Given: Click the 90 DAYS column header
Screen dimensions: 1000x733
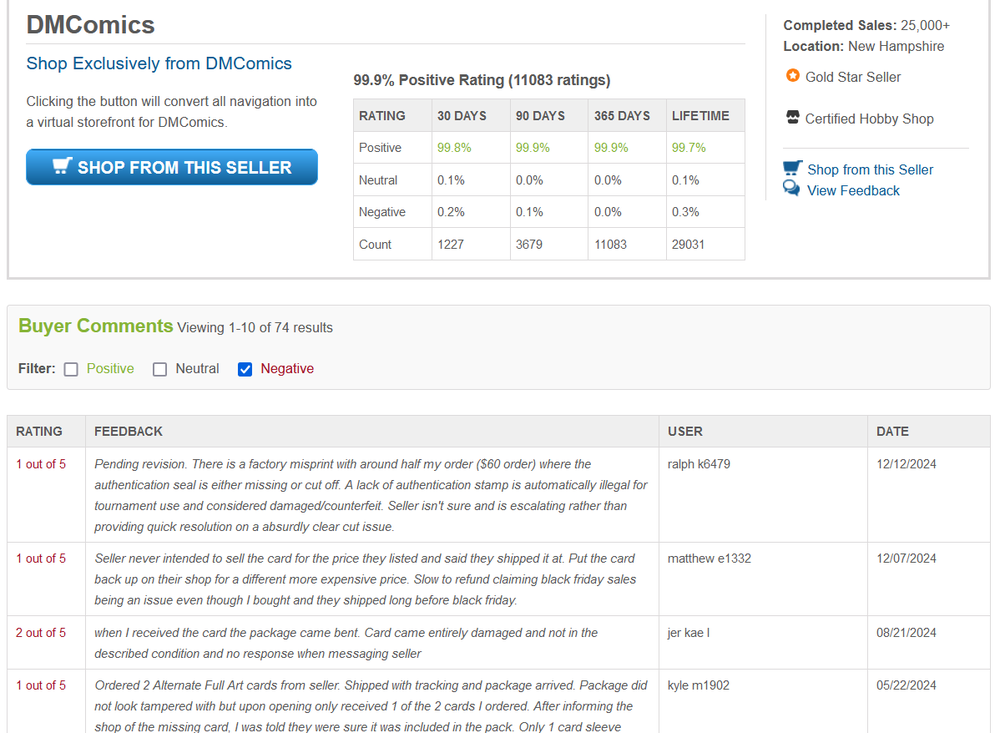Looking at the screenshot, I should coord(540,116).
